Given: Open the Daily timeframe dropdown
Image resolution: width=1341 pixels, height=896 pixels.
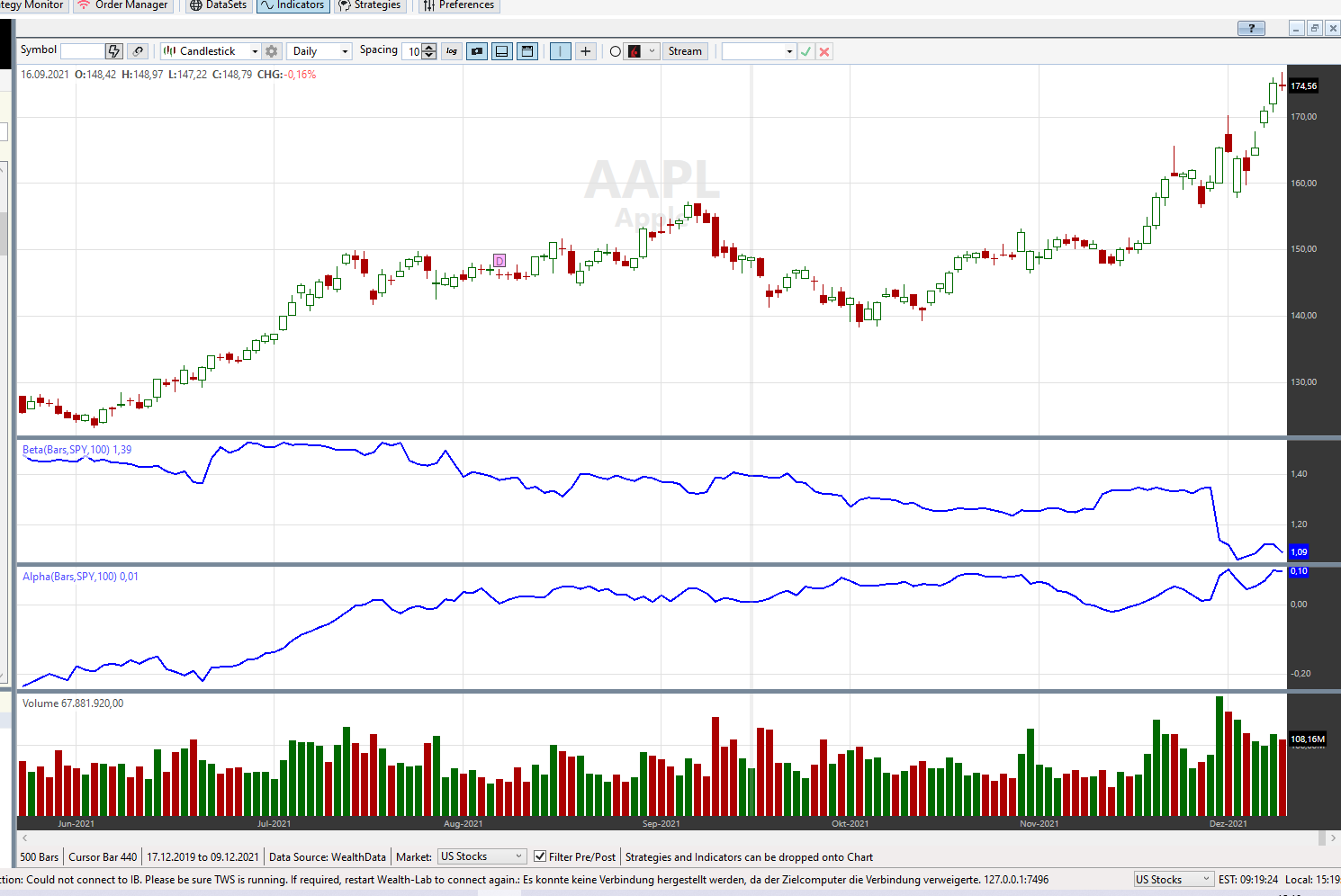Looking at the screenshot, I should [x=319, y=51].
